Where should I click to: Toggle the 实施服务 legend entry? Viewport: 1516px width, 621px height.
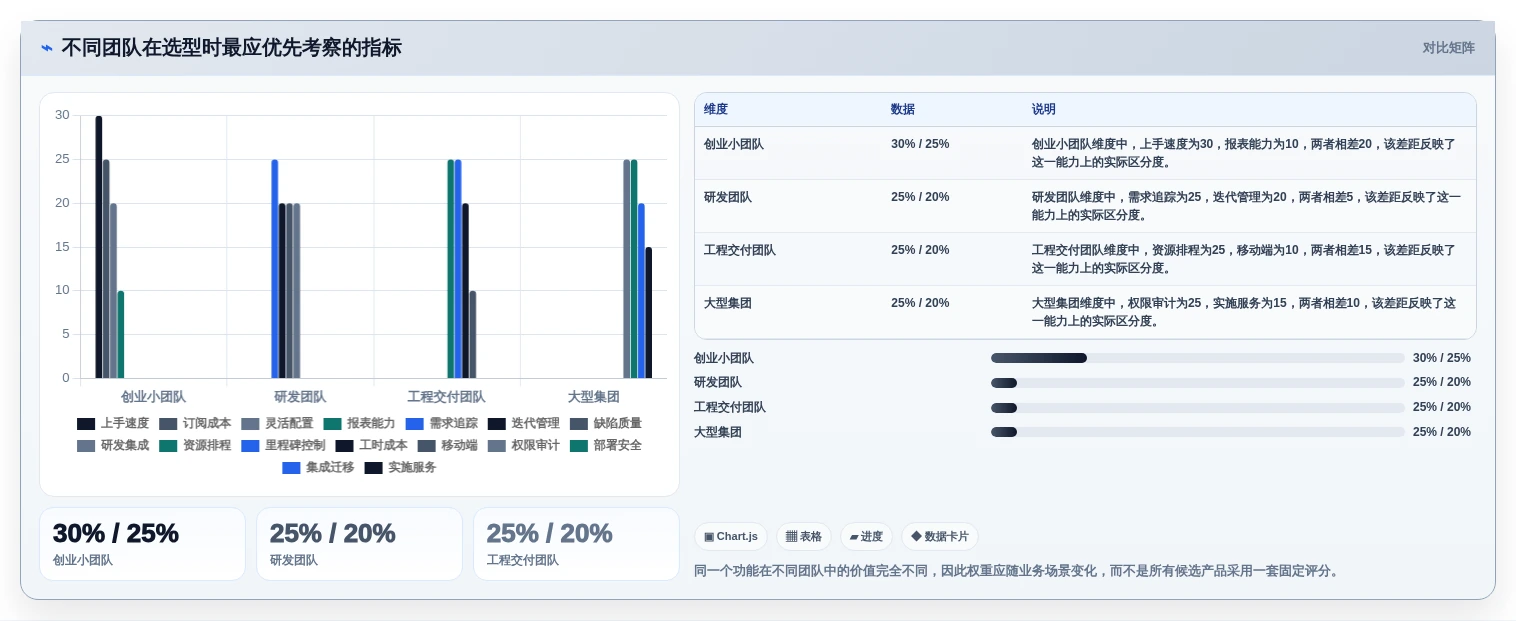pyautogui.click(x=400, y=467)
